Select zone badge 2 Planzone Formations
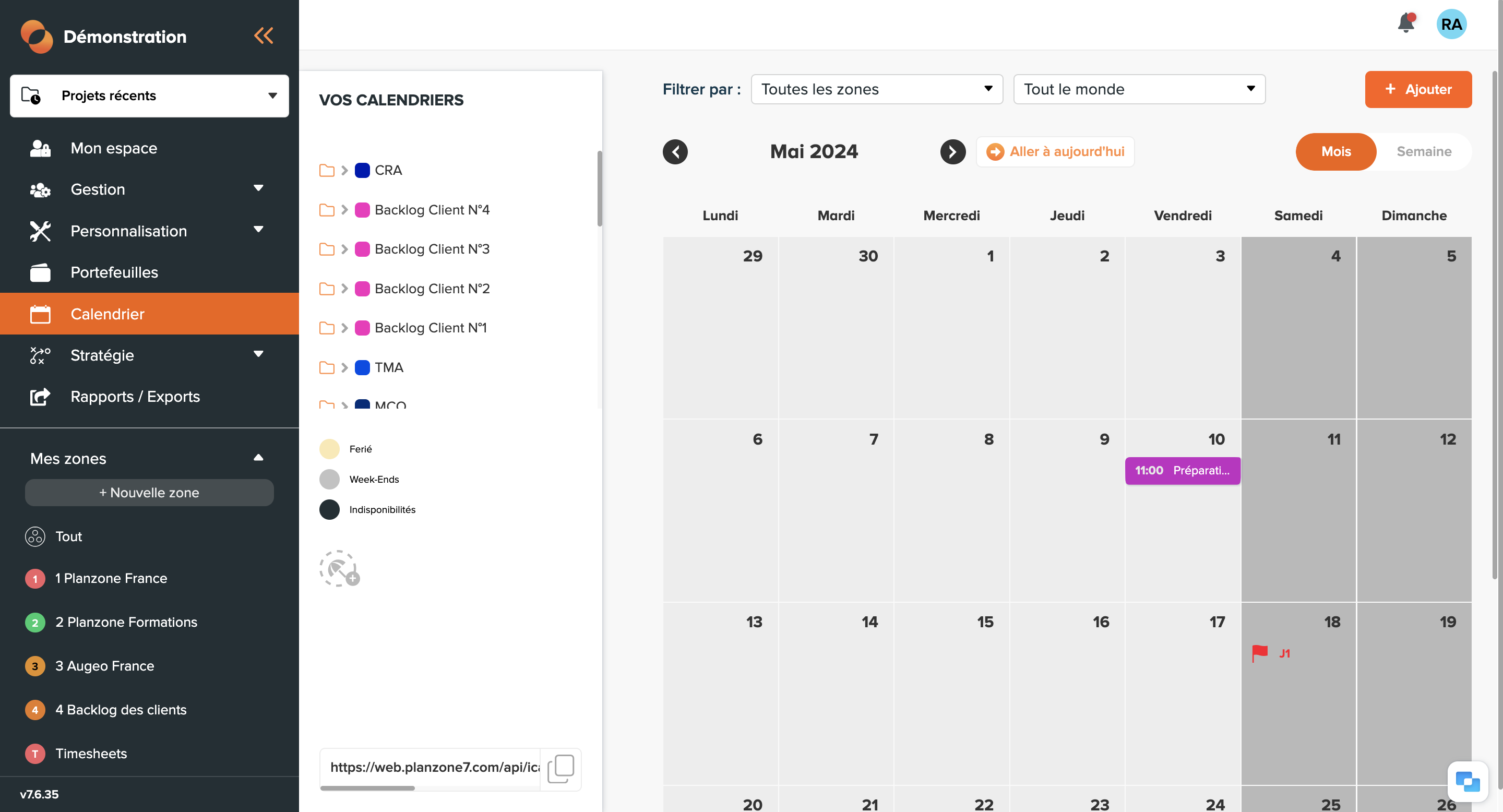 [x=35, y=623]
